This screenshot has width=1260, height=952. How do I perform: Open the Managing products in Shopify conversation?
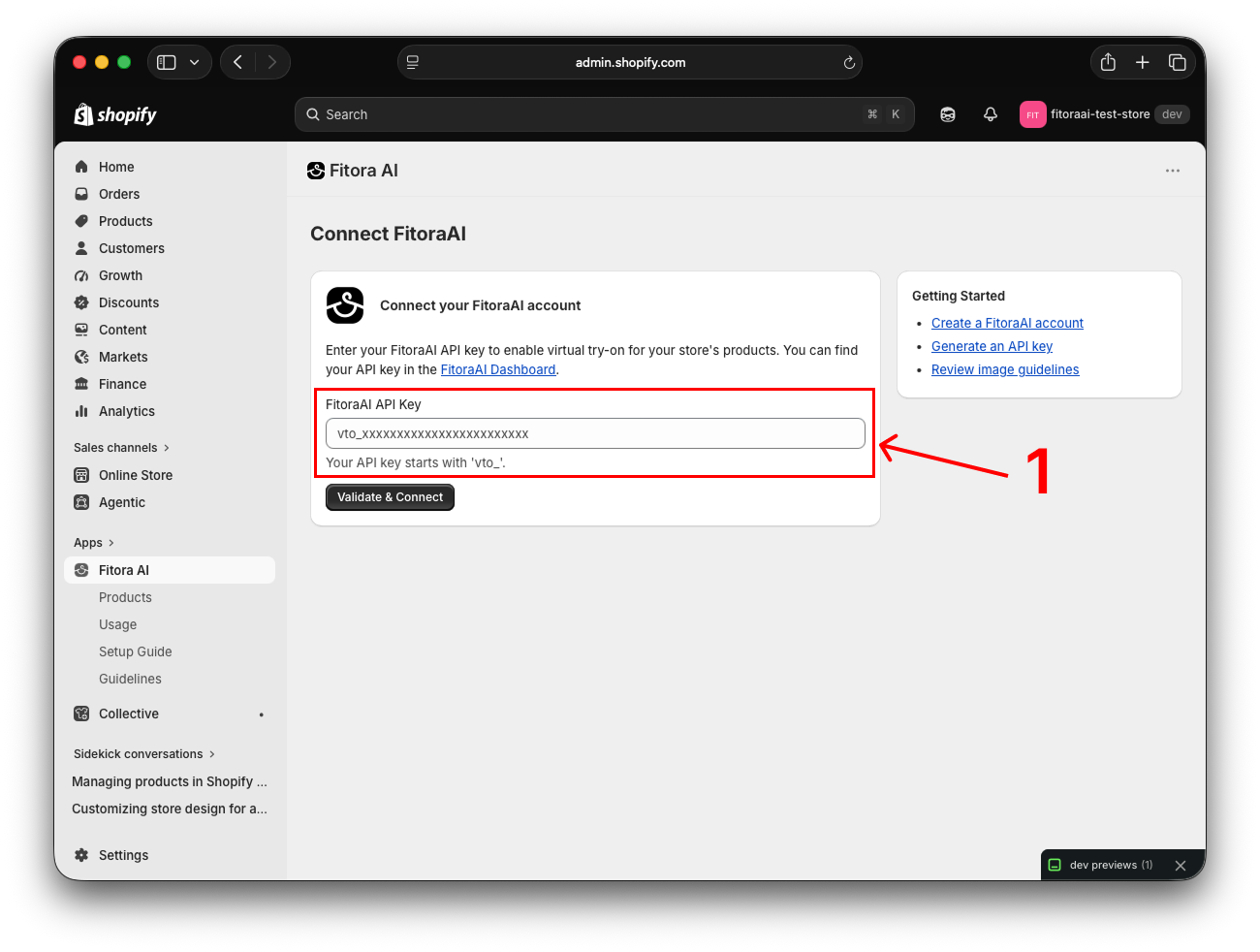point(170,781)
